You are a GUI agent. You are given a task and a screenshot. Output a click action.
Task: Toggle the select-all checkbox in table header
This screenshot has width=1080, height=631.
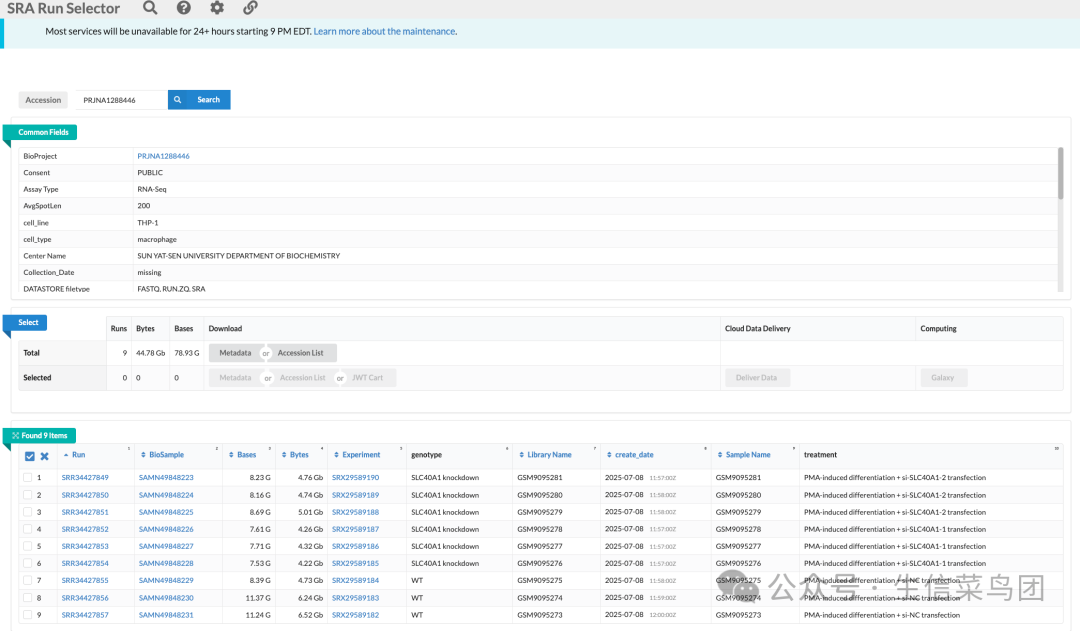30,456
